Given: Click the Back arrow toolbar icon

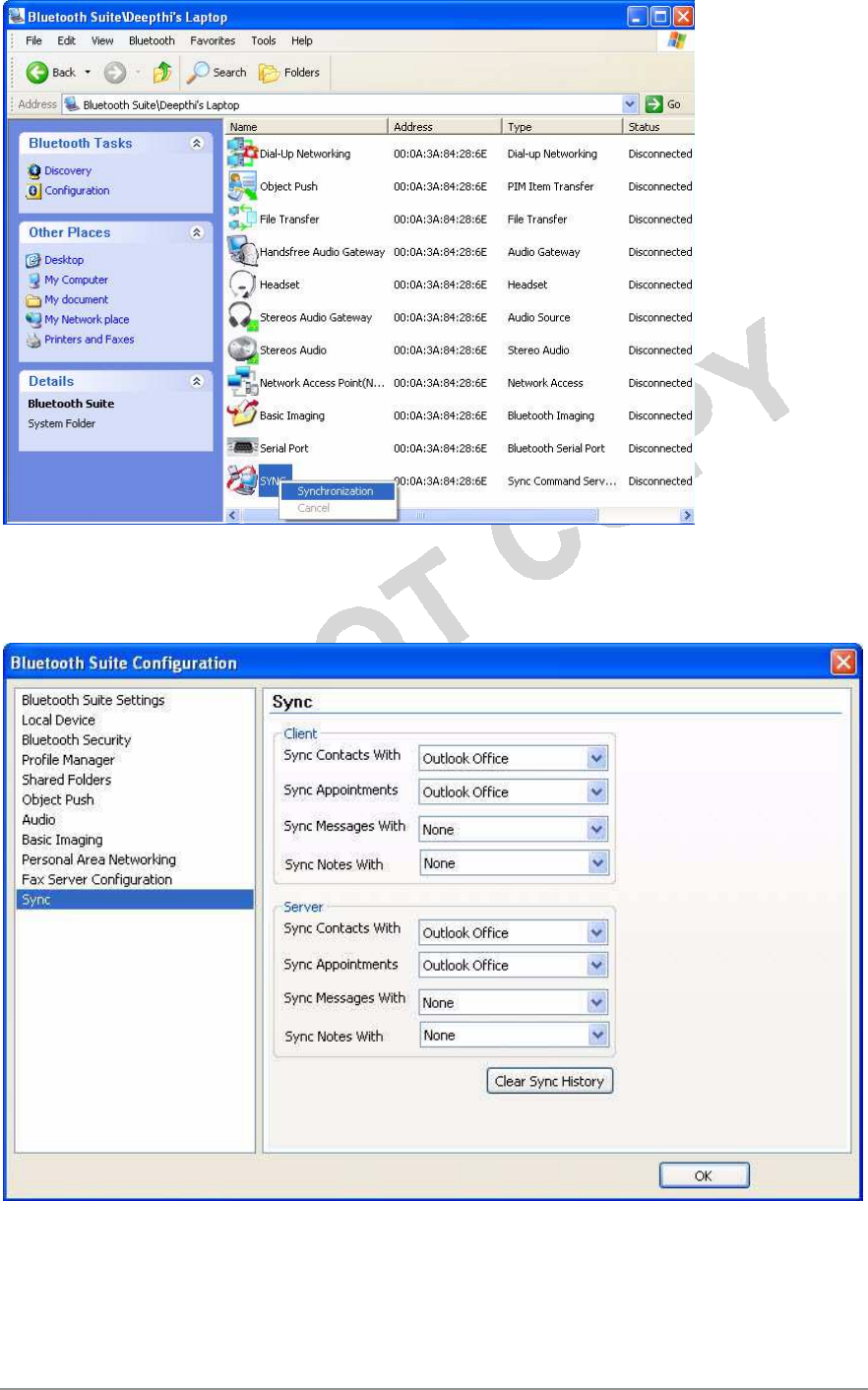Looking at the screenshot, I should [37, 72].
